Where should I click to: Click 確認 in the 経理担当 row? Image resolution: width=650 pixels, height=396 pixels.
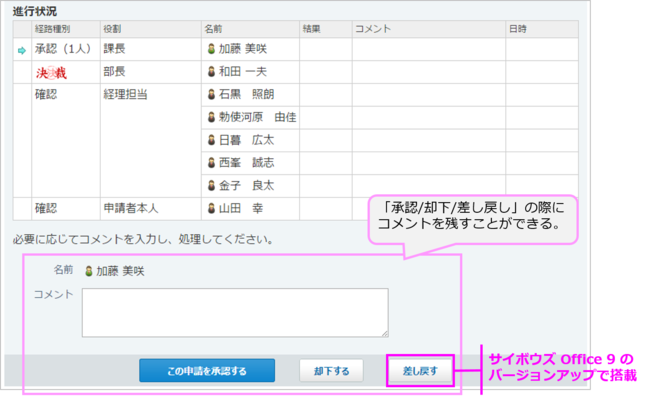pos(46,95)
